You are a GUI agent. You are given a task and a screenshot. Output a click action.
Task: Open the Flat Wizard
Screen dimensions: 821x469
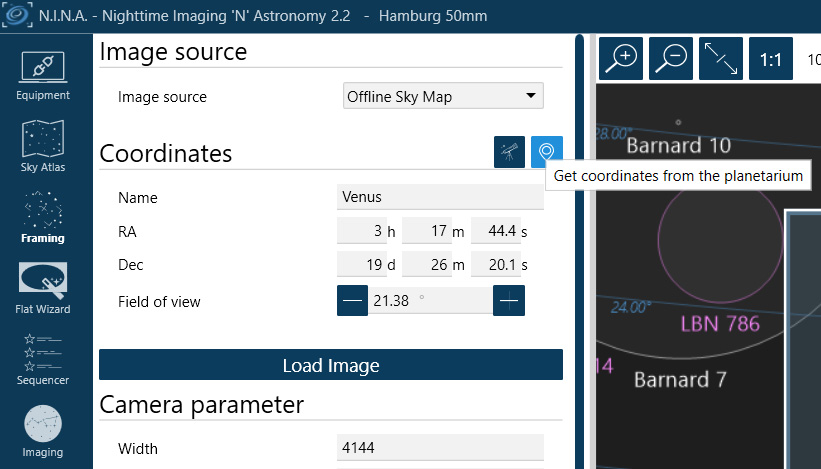(x=42, y=289)
